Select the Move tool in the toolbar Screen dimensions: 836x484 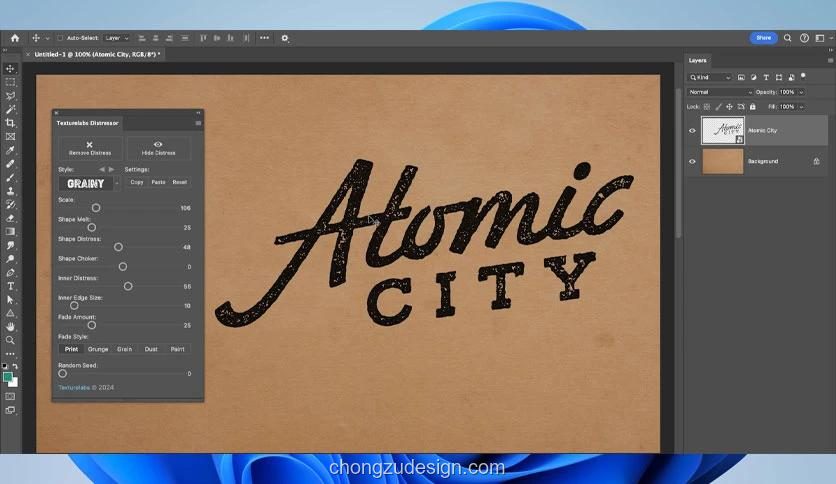pyautogui.click(x=10, y=69)
